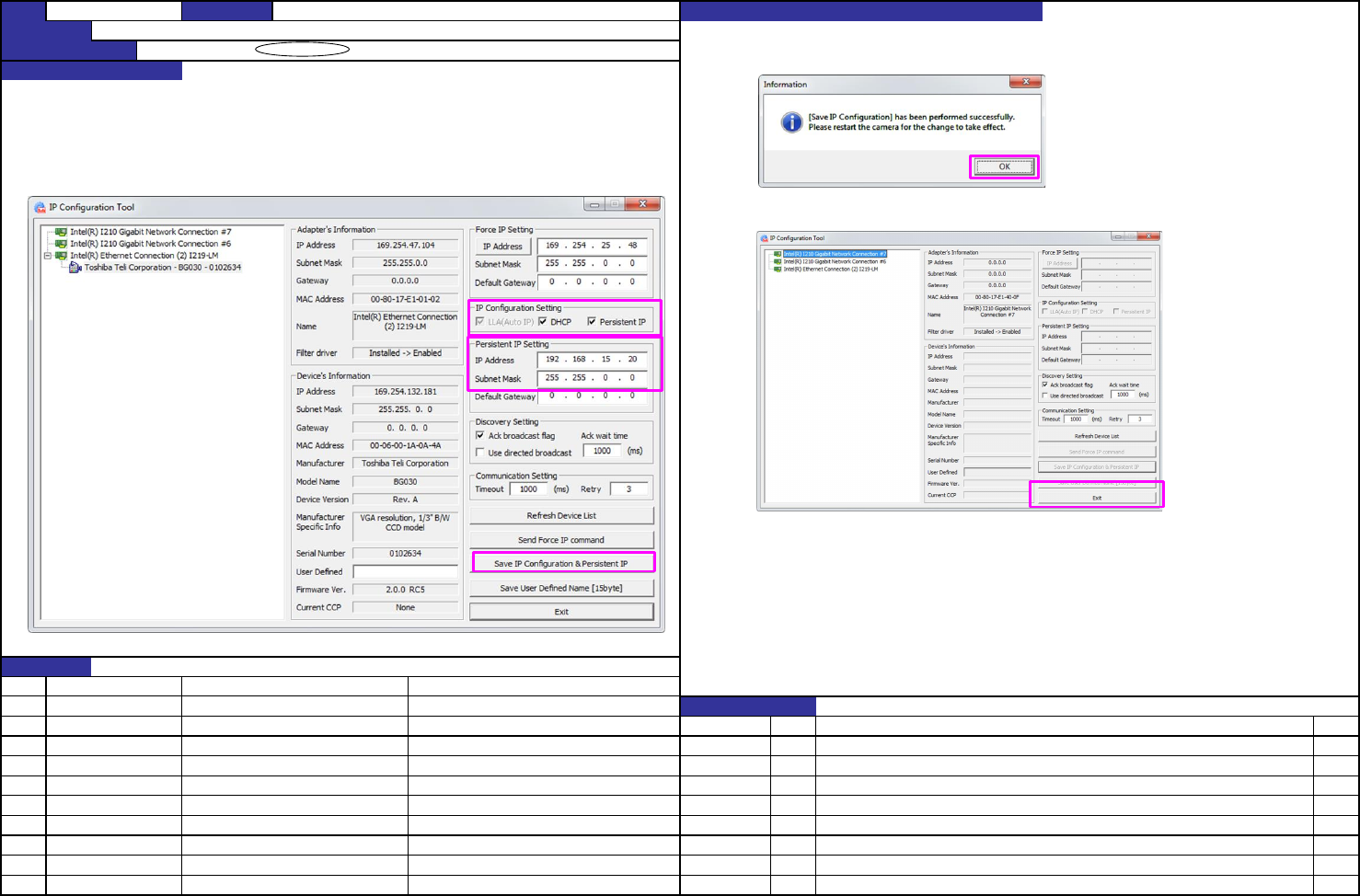
Task: Toggle Persistent IP checkbox in larger tool window
Action: coord(592,322)
